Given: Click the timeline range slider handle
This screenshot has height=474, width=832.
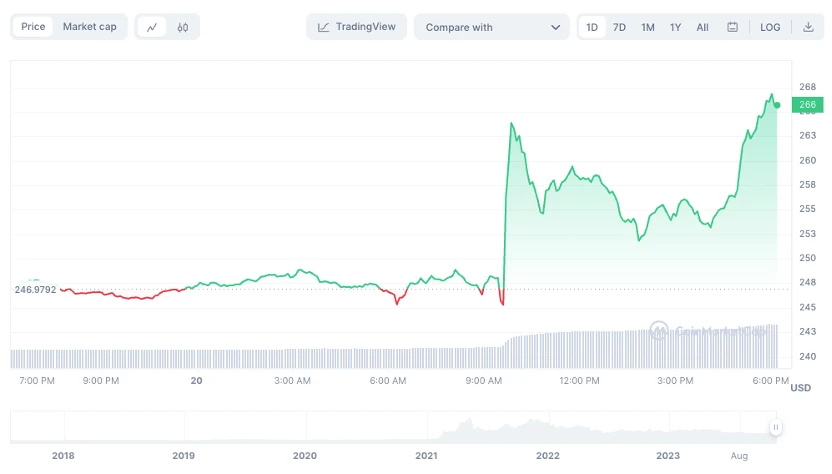Looking at the screenshot, I should (775, 428).
